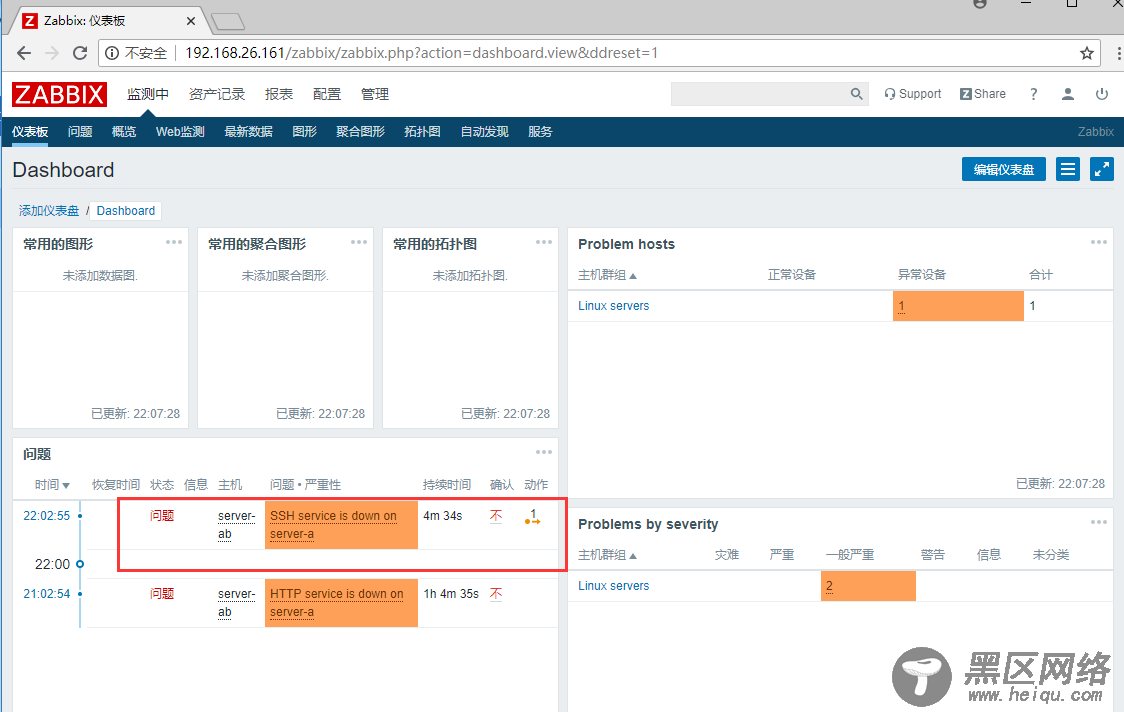
Task: Open options menu of 常用的图形 widget
Action: [173, 242]
